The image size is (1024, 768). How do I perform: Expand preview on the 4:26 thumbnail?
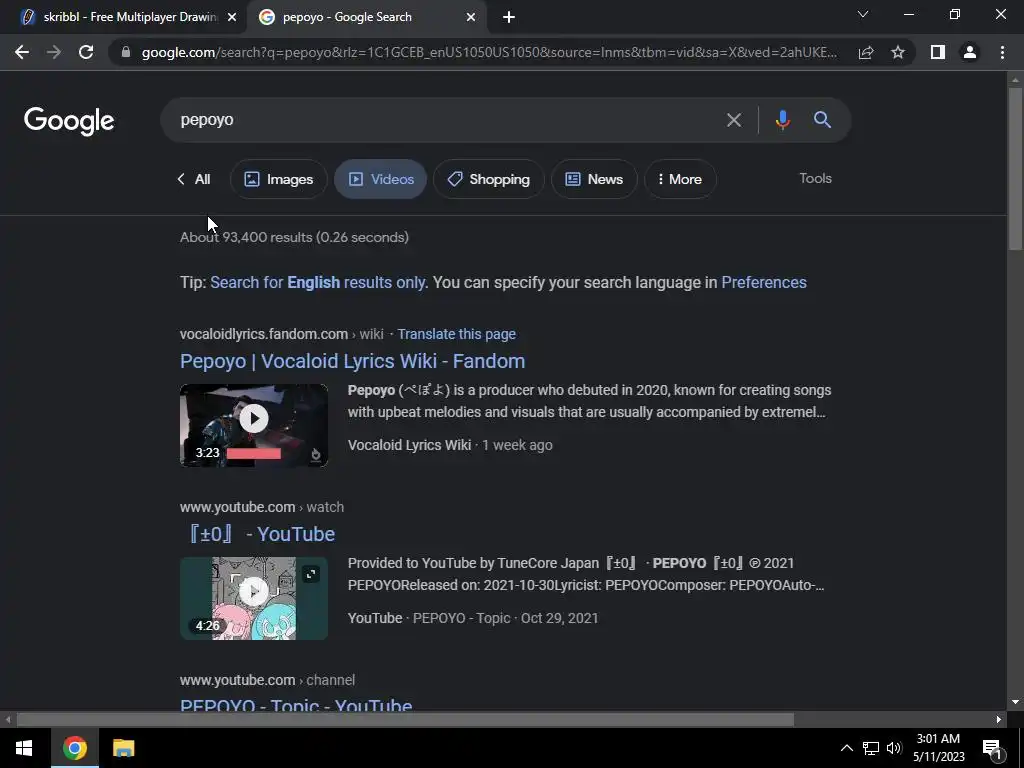coord(312,574)
